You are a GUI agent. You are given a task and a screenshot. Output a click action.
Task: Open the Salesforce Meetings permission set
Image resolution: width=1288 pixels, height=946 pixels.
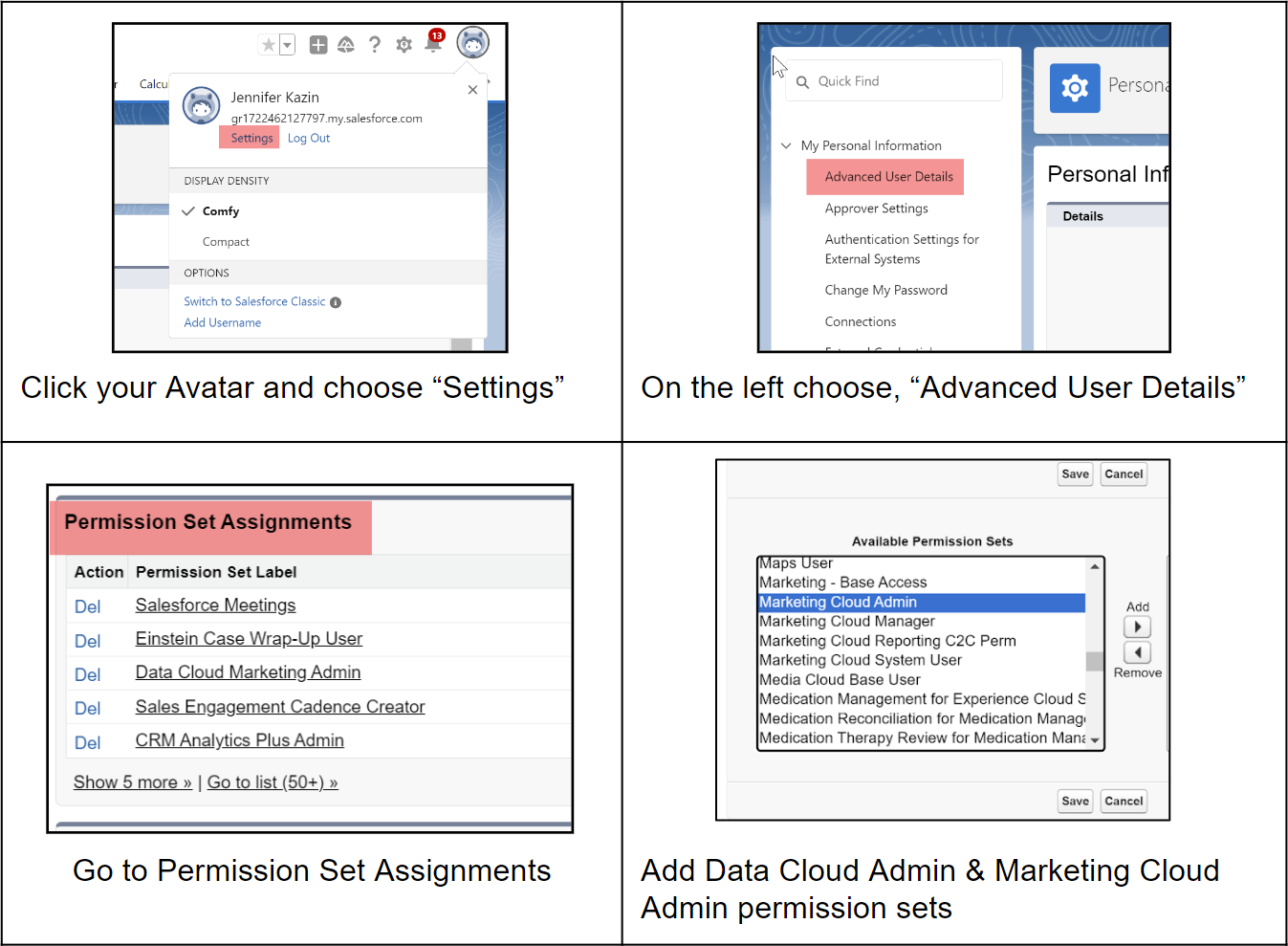click(215, 605)
